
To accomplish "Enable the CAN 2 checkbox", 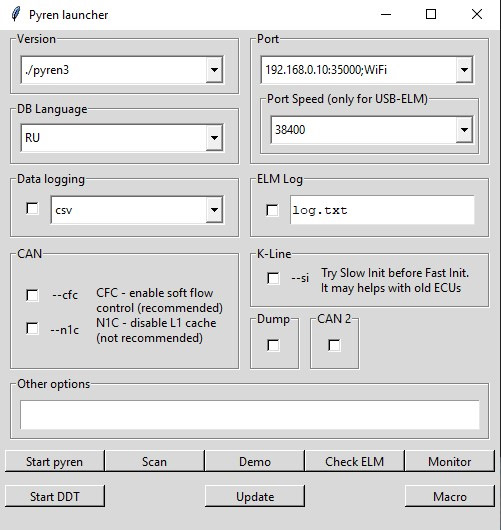I will pyautogui.click(x=334, y=345).
